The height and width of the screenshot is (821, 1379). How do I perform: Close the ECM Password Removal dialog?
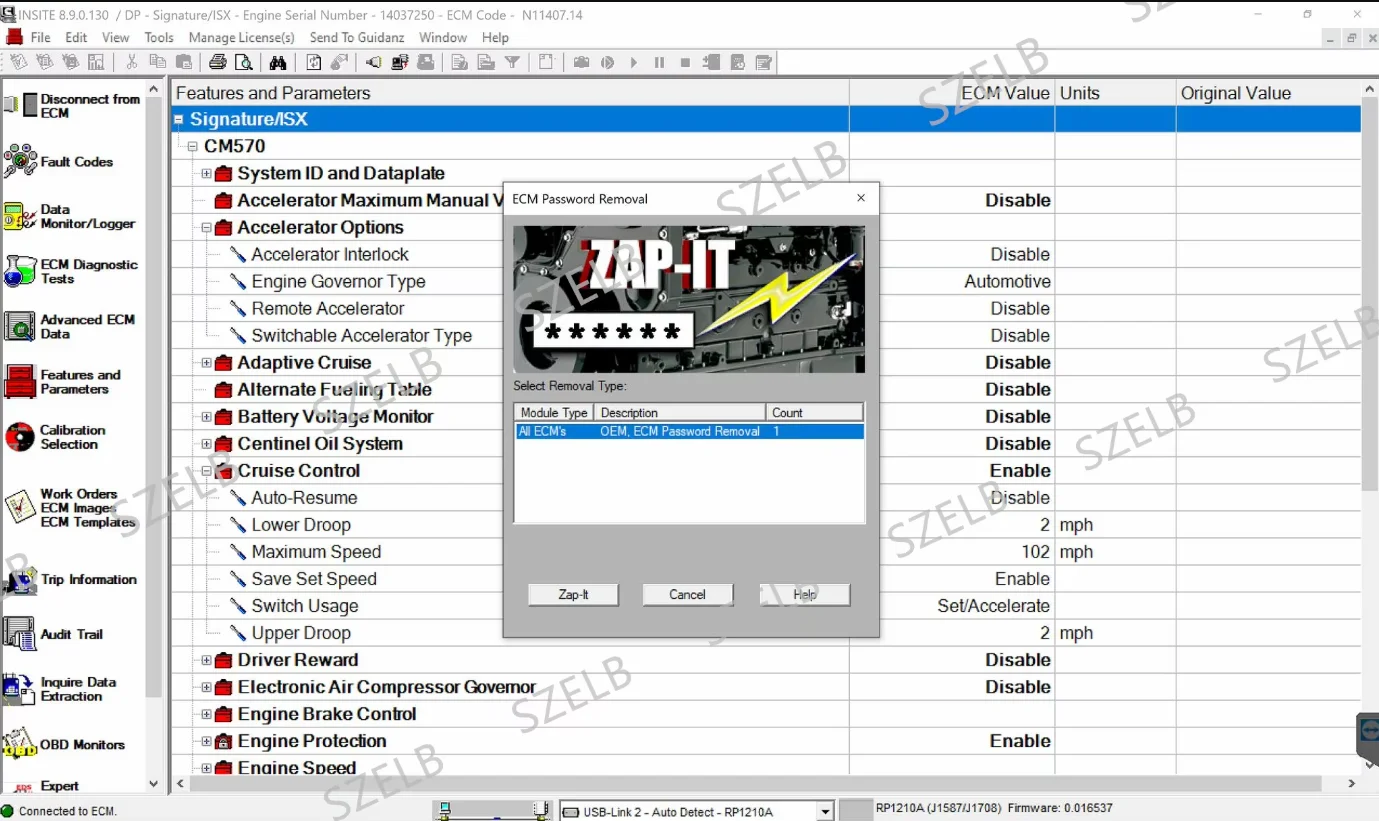pos(861,198)
